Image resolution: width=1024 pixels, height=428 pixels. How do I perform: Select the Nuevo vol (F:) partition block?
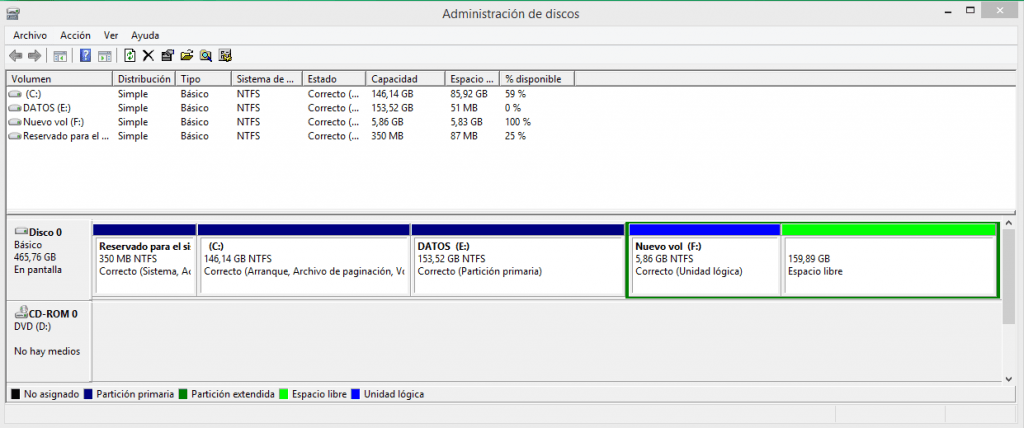(703, 265)
